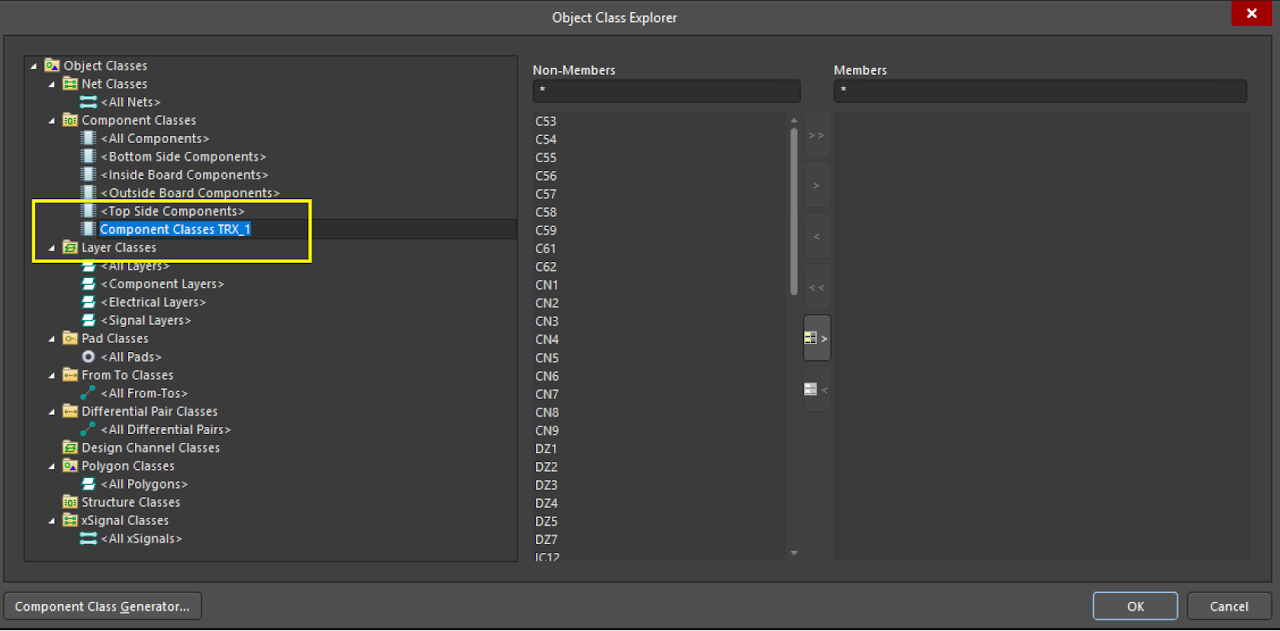Image resolution: width=1280 pixels, height=631 pixels.
Task: Confirm changes with the OK button
Action: coord(1134,605)
